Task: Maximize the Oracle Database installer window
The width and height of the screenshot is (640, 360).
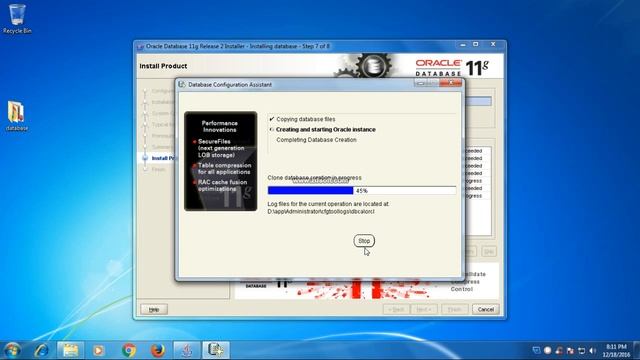Action: (x=476, y=44)
